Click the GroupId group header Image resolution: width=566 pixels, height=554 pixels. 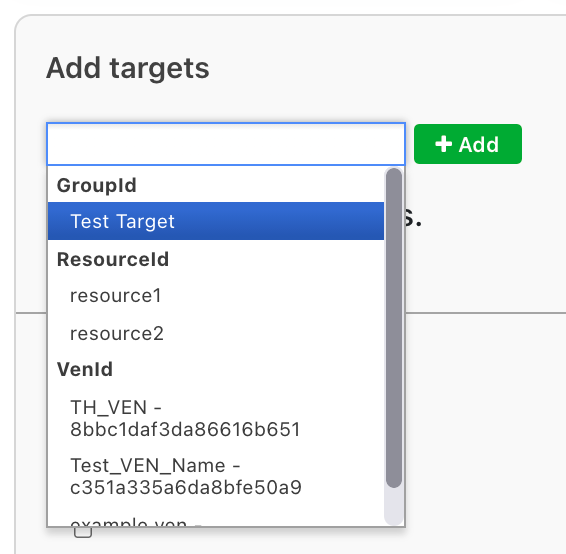point(96,186)
